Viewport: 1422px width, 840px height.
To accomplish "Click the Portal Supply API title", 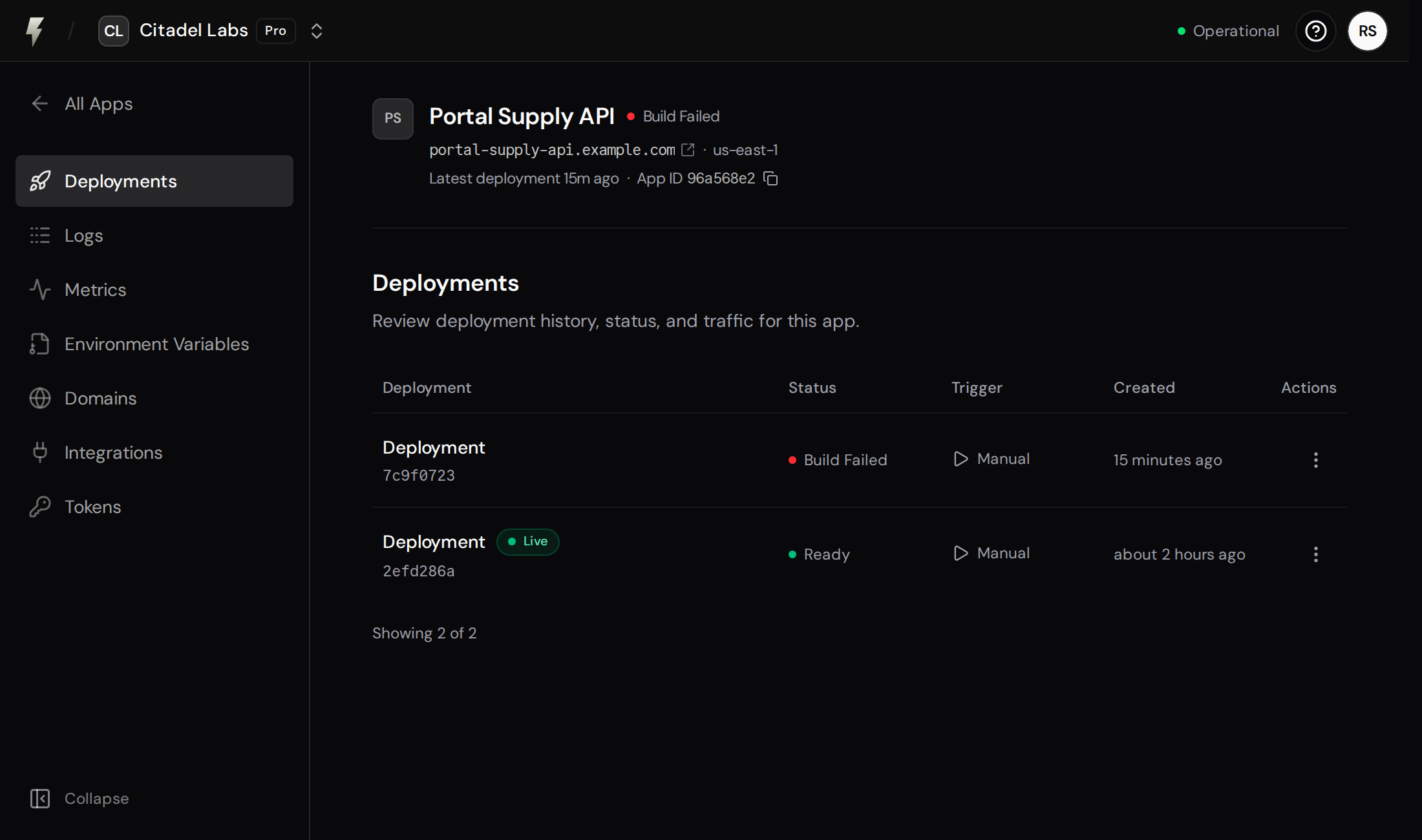I will [x=522, y=116].
